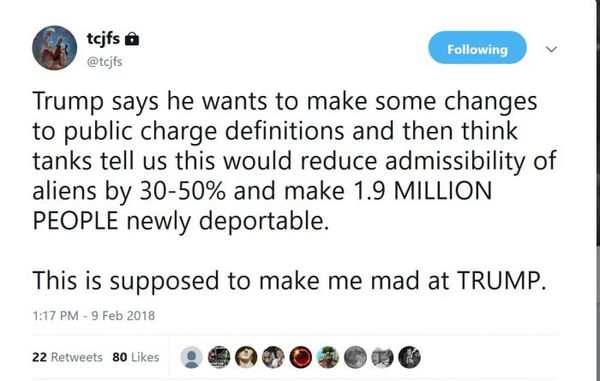Visit the @tcjfs handle link

[105, 62]
